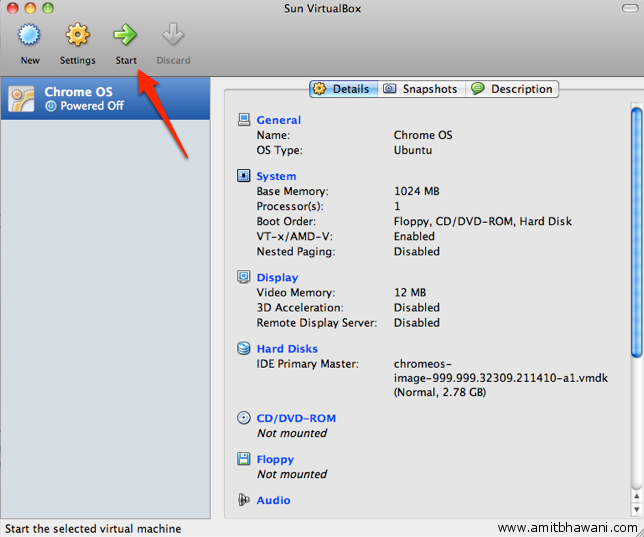Viewport: 644px width, 537px height.
Task: Open the System settings link
Action: [276, 176]
